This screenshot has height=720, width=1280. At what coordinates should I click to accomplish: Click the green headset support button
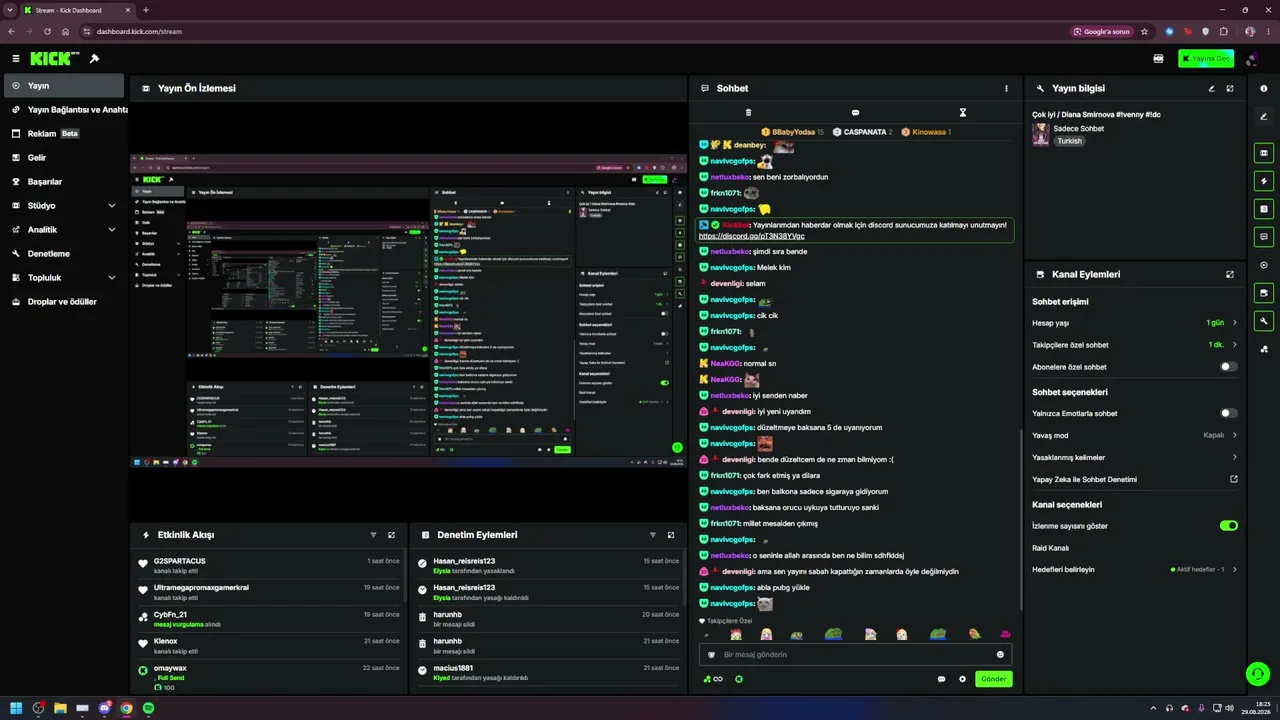(1258, 674)
